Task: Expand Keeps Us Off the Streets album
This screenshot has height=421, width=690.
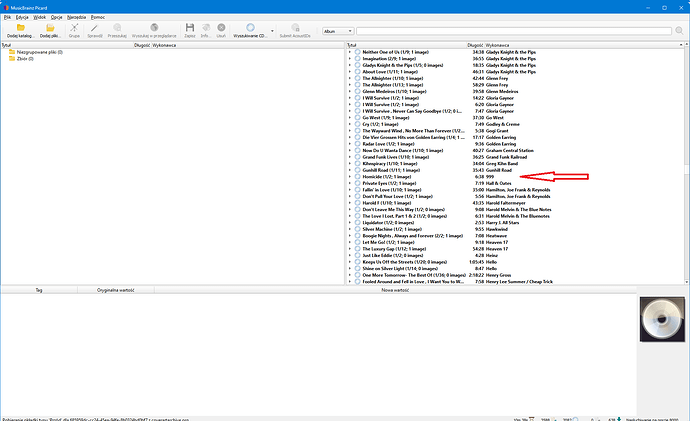Action: pos(350,262)
